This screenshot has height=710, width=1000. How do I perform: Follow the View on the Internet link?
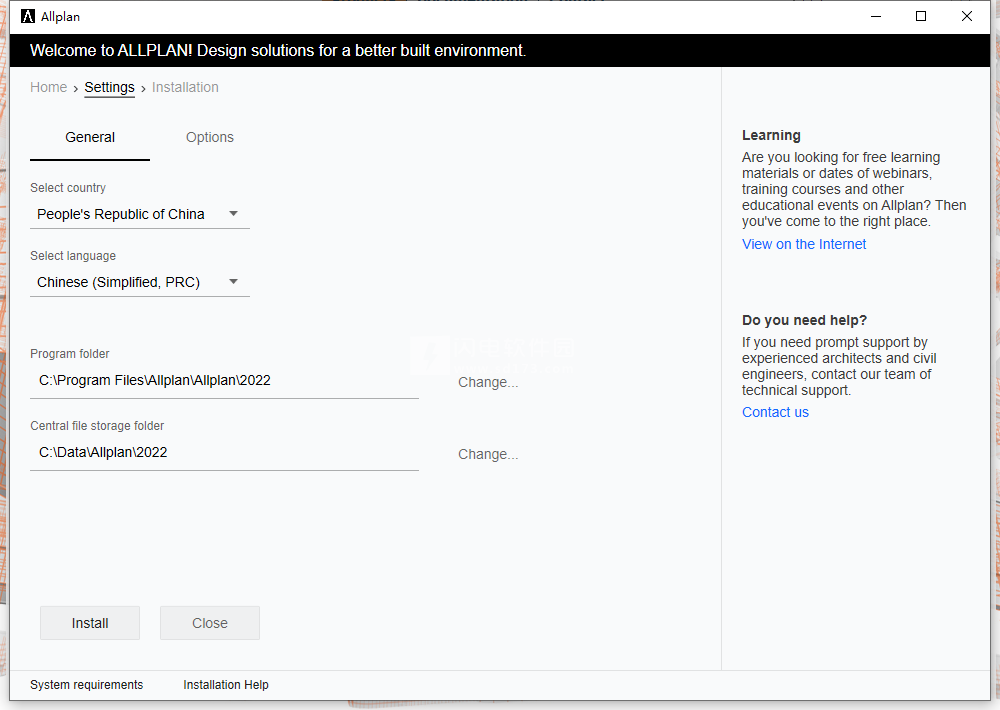click(x=804, y=244)
